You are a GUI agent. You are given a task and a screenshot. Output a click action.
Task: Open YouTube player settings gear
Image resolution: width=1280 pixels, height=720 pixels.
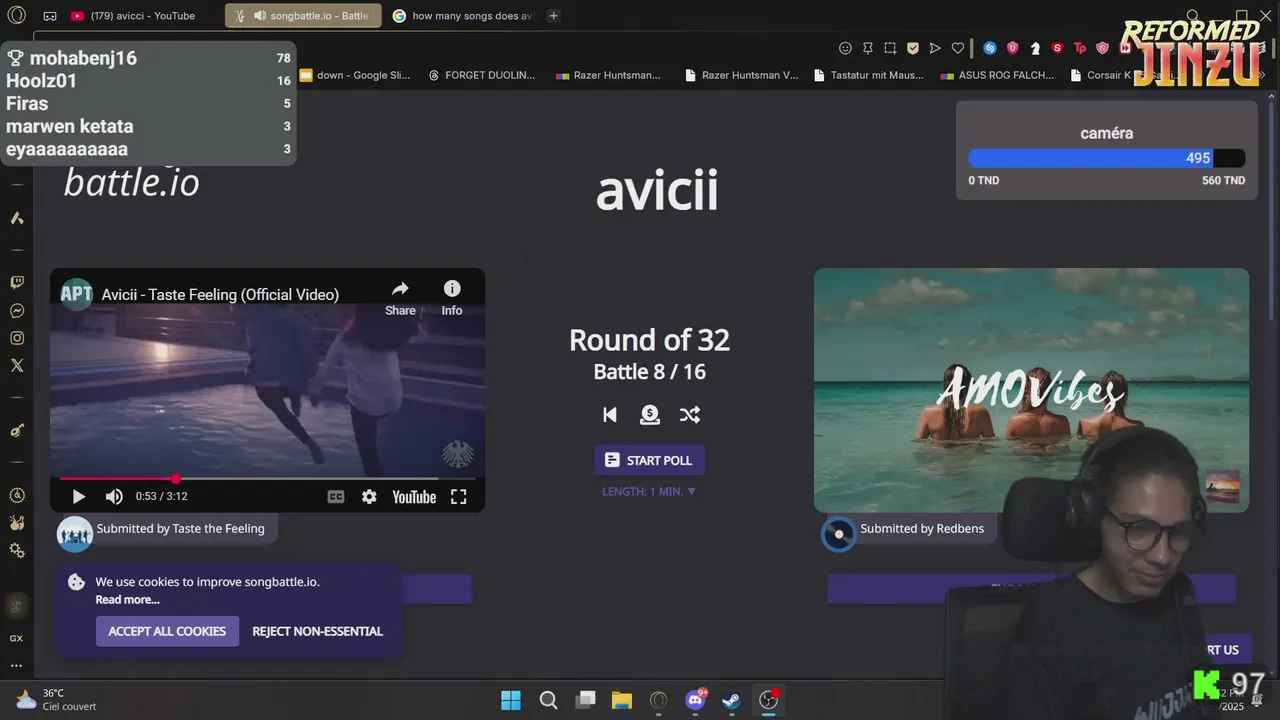[x=369, y=497]
